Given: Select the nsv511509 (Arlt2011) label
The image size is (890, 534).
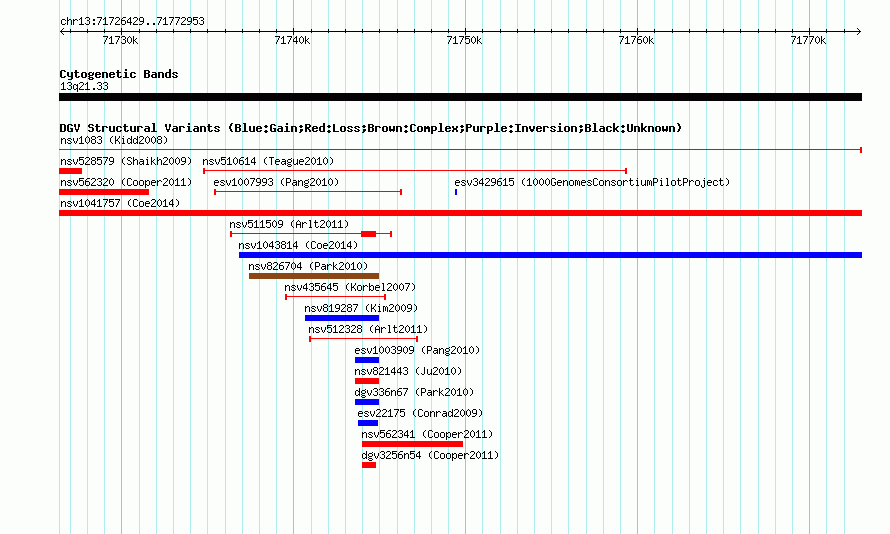Looking at the screenshot, I should pyautogui.click(x=289, y=224).
